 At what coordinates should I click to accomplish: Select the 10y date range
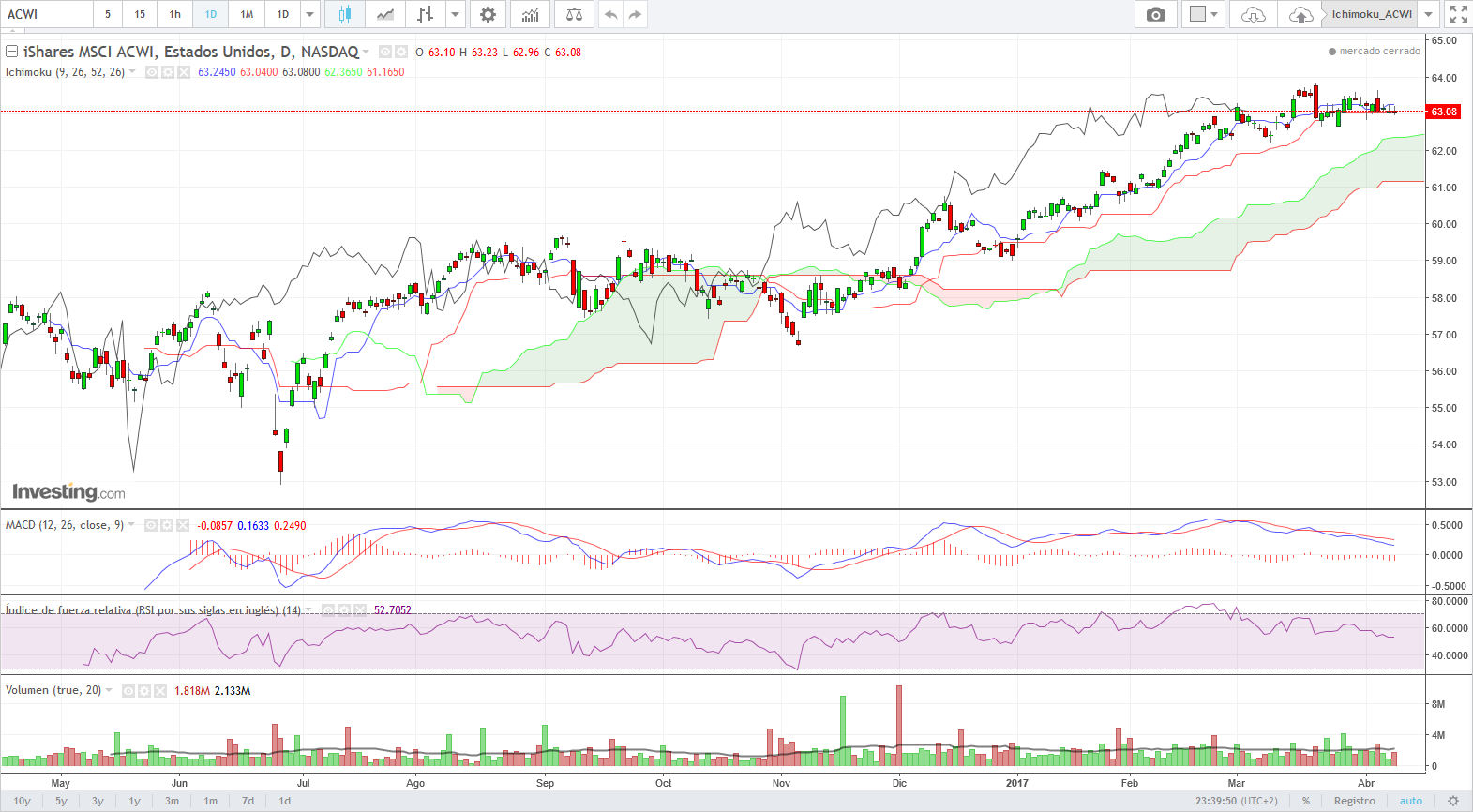pyautogui.click(x=22, y=801)
